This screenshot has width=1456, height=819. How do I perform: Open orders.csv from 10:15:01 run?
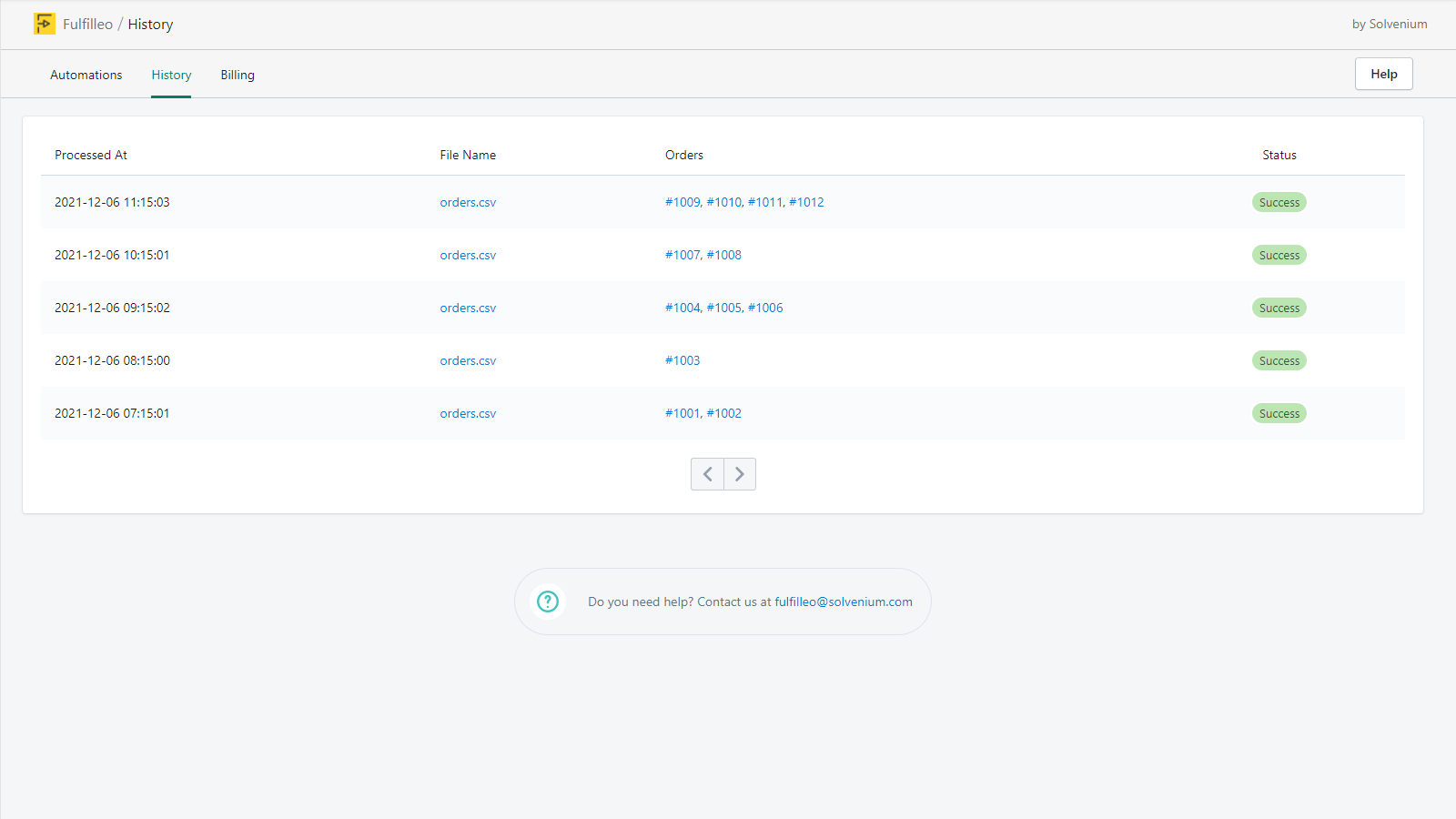pos(468,255)
